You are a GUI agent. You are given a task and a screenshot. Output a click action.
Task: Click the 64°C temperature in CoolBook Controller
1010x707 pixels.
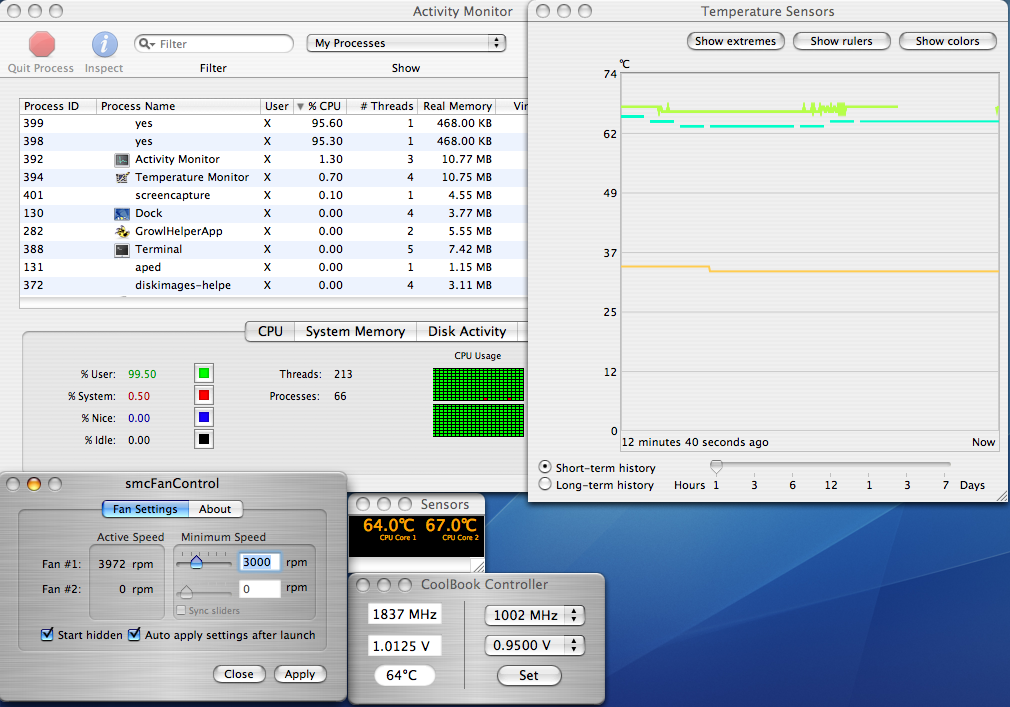pyautogui.click(x=404, y=675)
